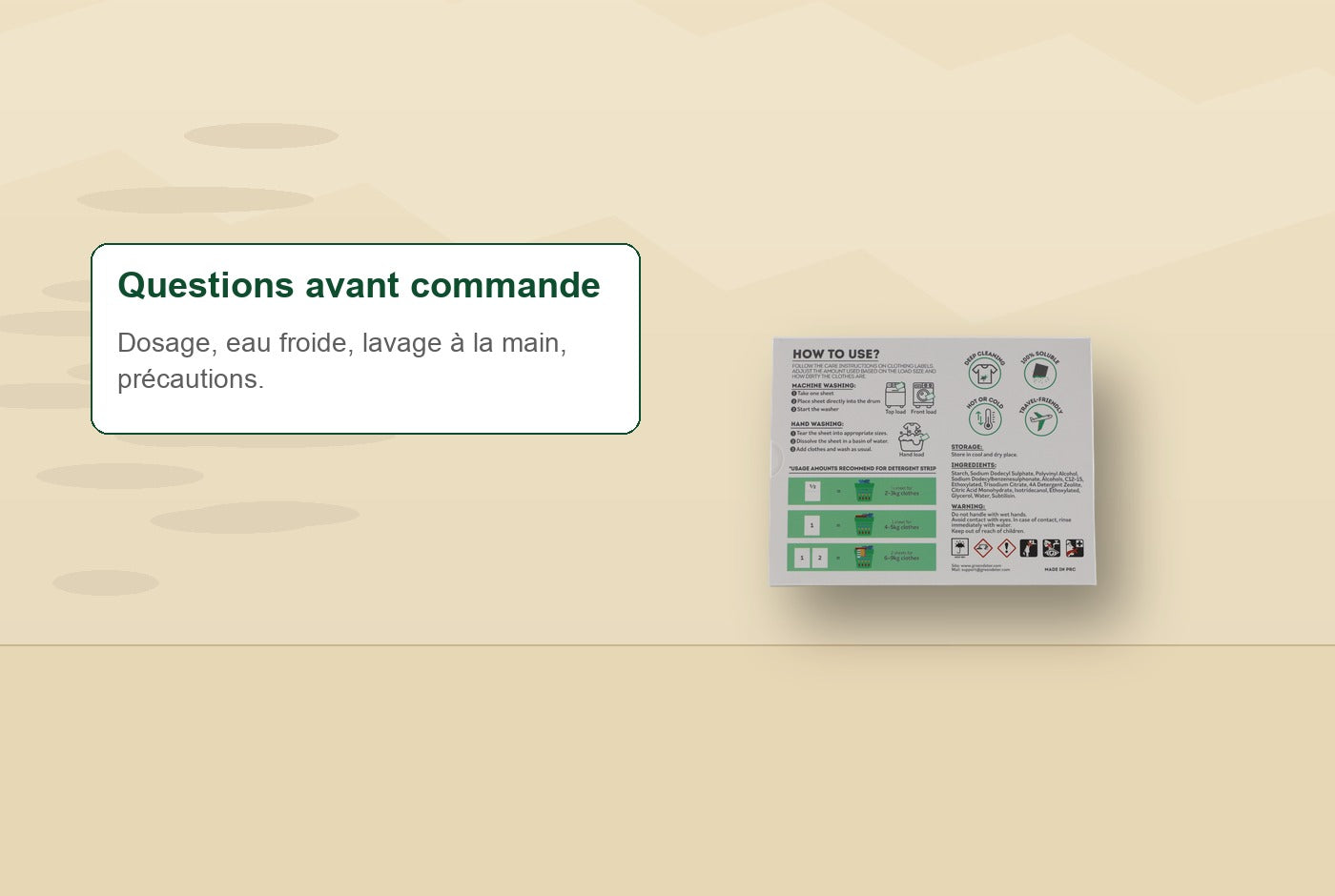Click the Hot or Cold thermometer icon
1335x896 pixels.
[985, 419]
